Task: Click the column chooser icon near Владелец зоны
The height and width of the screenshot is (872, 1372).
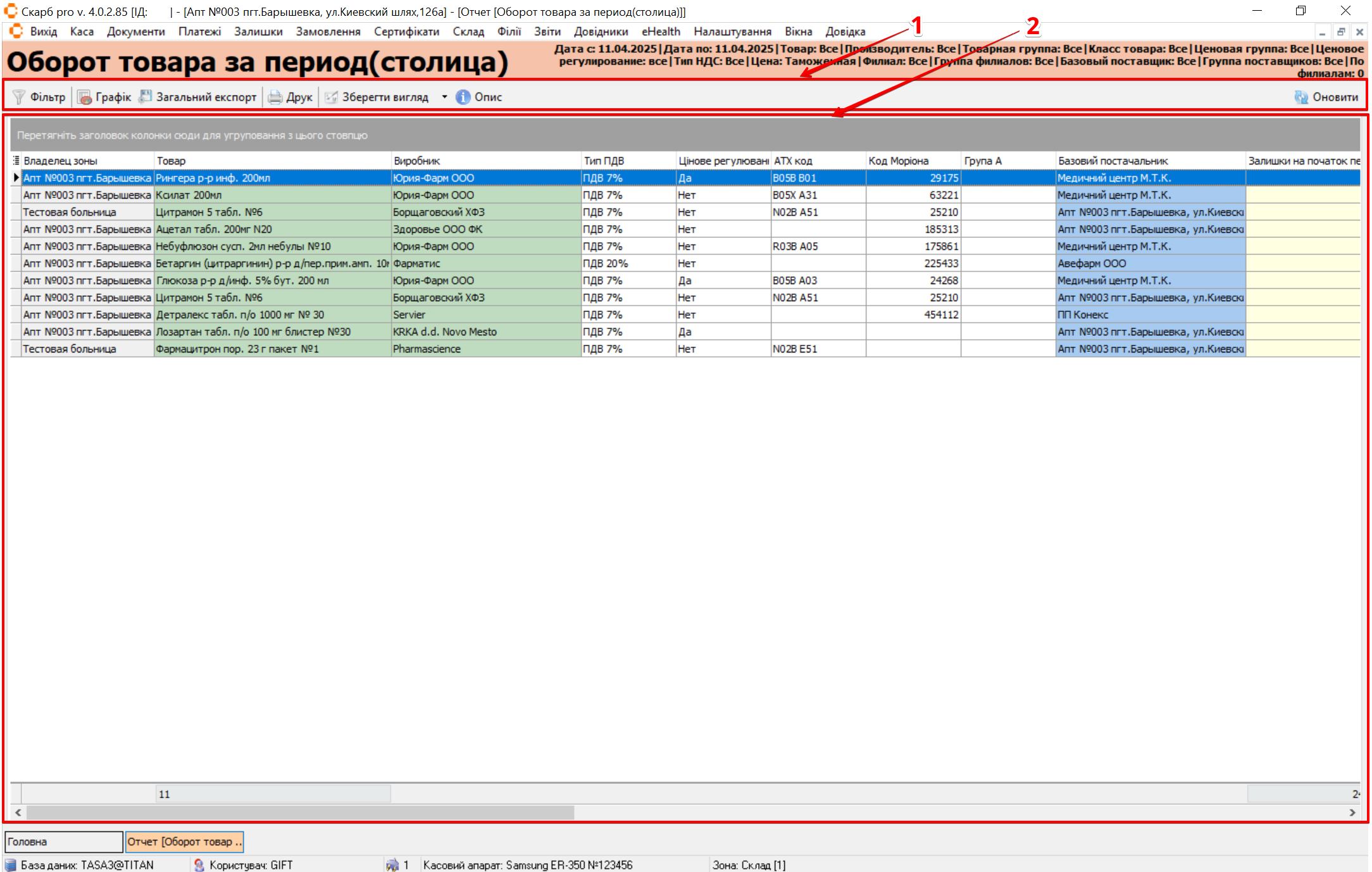Action: pyautogui.click(x=16, y=161)
